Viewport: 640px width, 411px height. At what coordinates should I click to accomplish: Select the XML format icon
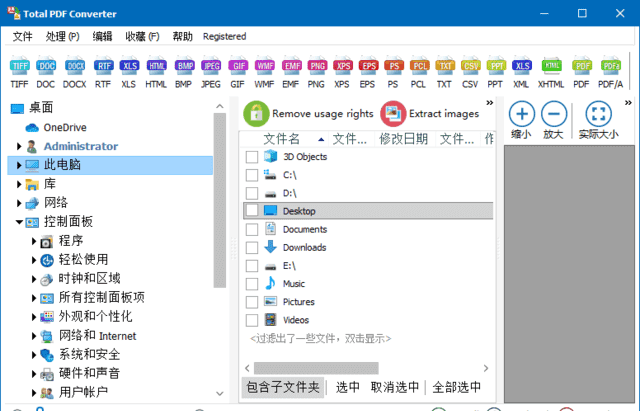click(522, 66)
